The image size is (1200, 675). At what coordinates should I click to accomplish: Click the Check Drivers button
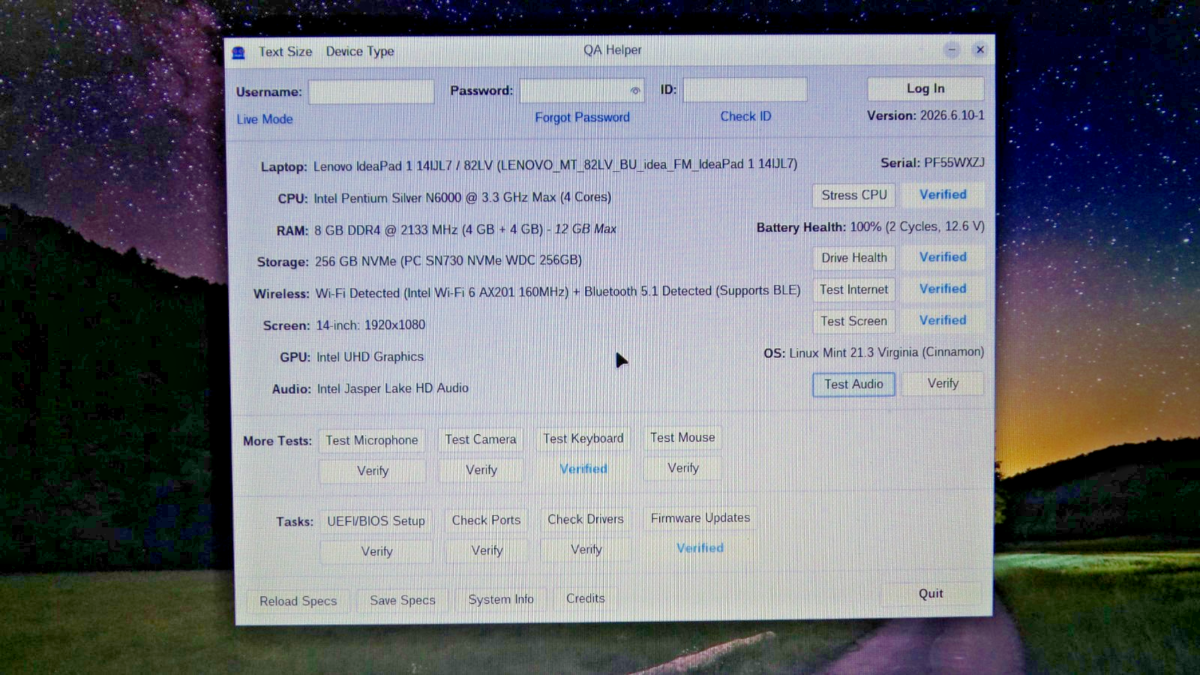(586, 519)
